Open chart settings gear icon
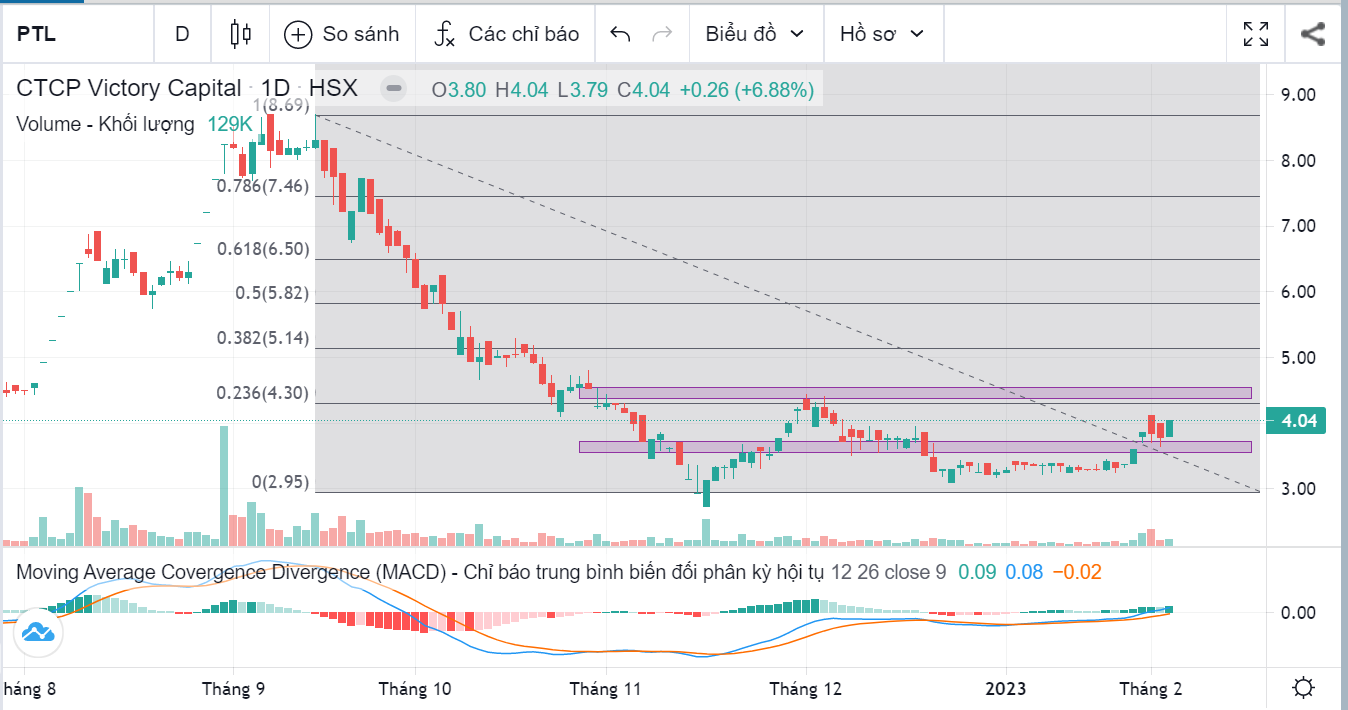This screenshot has height=710, width=1348. tap(1303, 689)
